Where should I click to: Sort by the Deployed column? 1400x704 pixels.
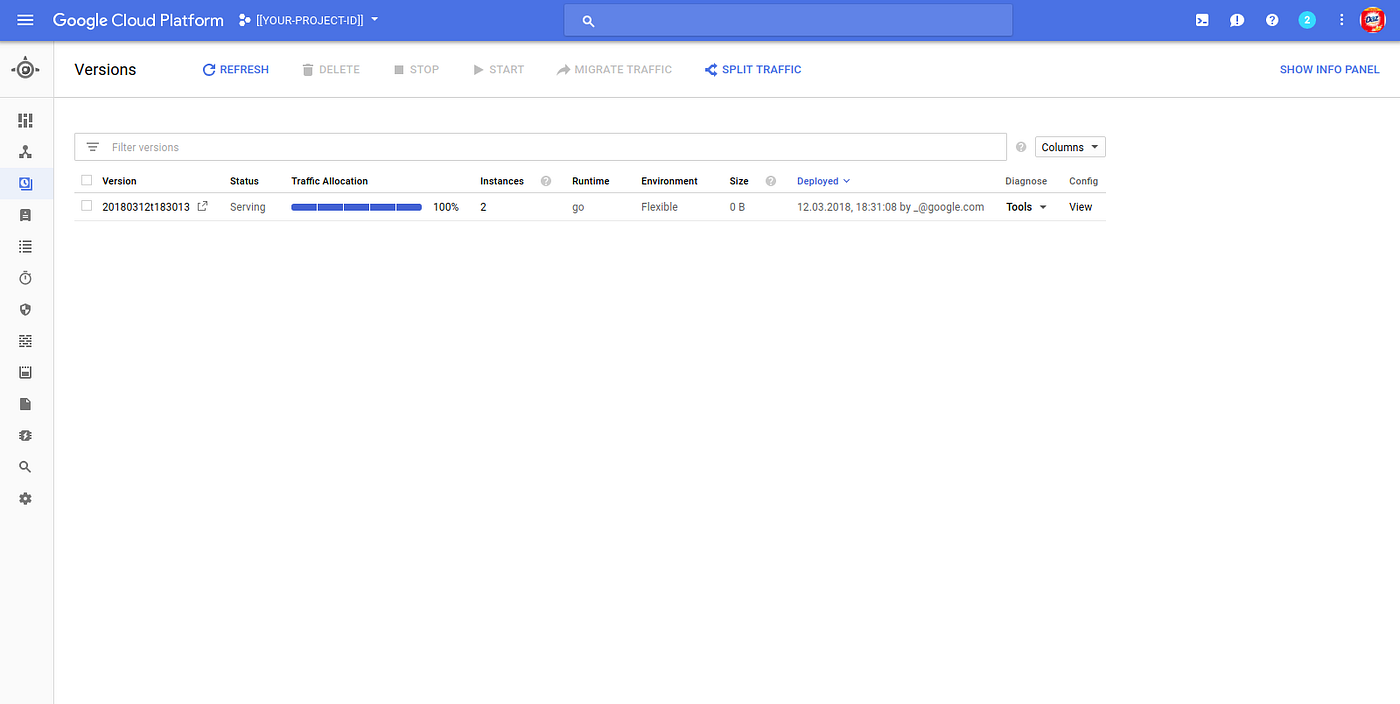[818, 180]
